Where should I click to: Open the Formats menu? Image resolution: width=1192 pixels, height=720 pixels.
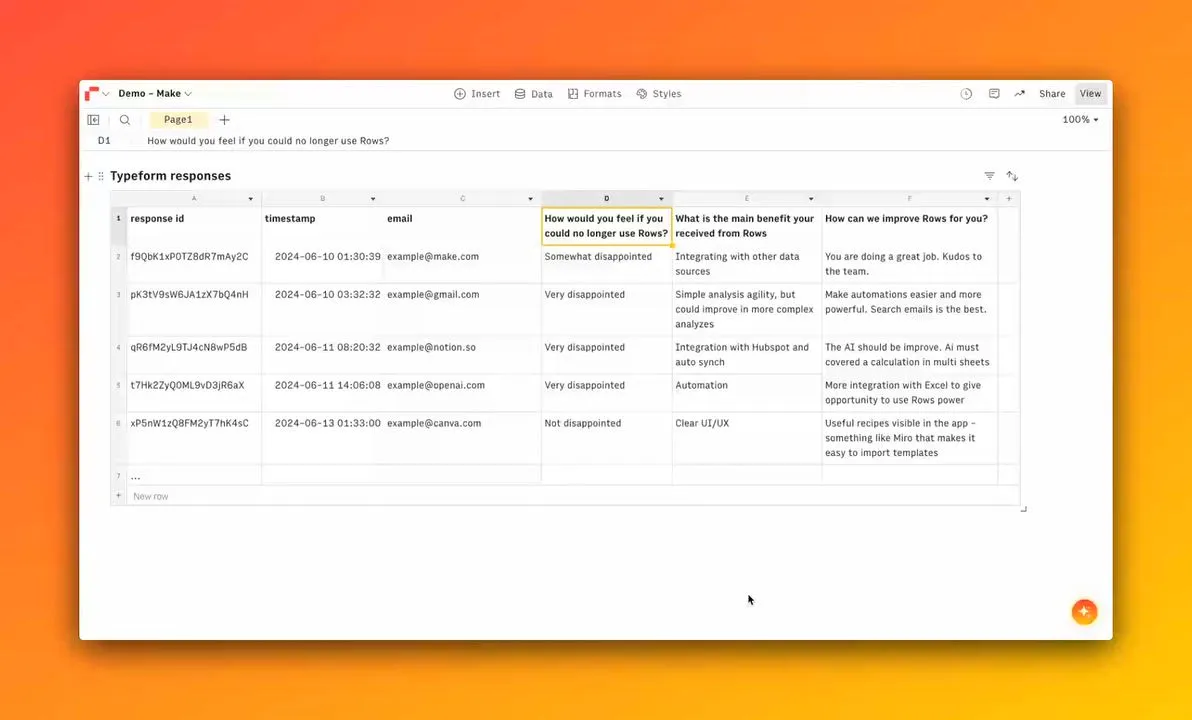click(x=594, y=94)
